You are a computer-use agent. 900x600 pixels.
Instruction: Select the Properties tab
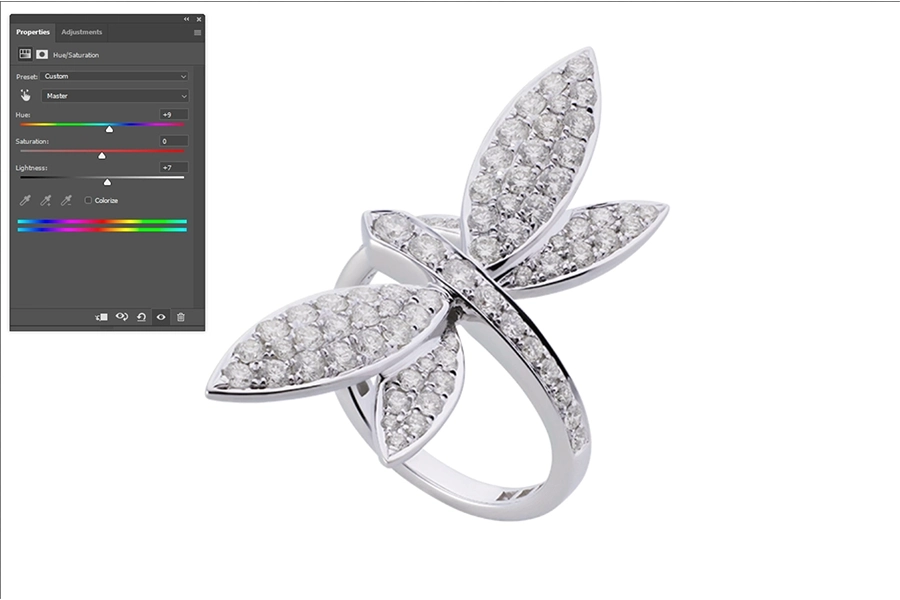coord(33,32)
